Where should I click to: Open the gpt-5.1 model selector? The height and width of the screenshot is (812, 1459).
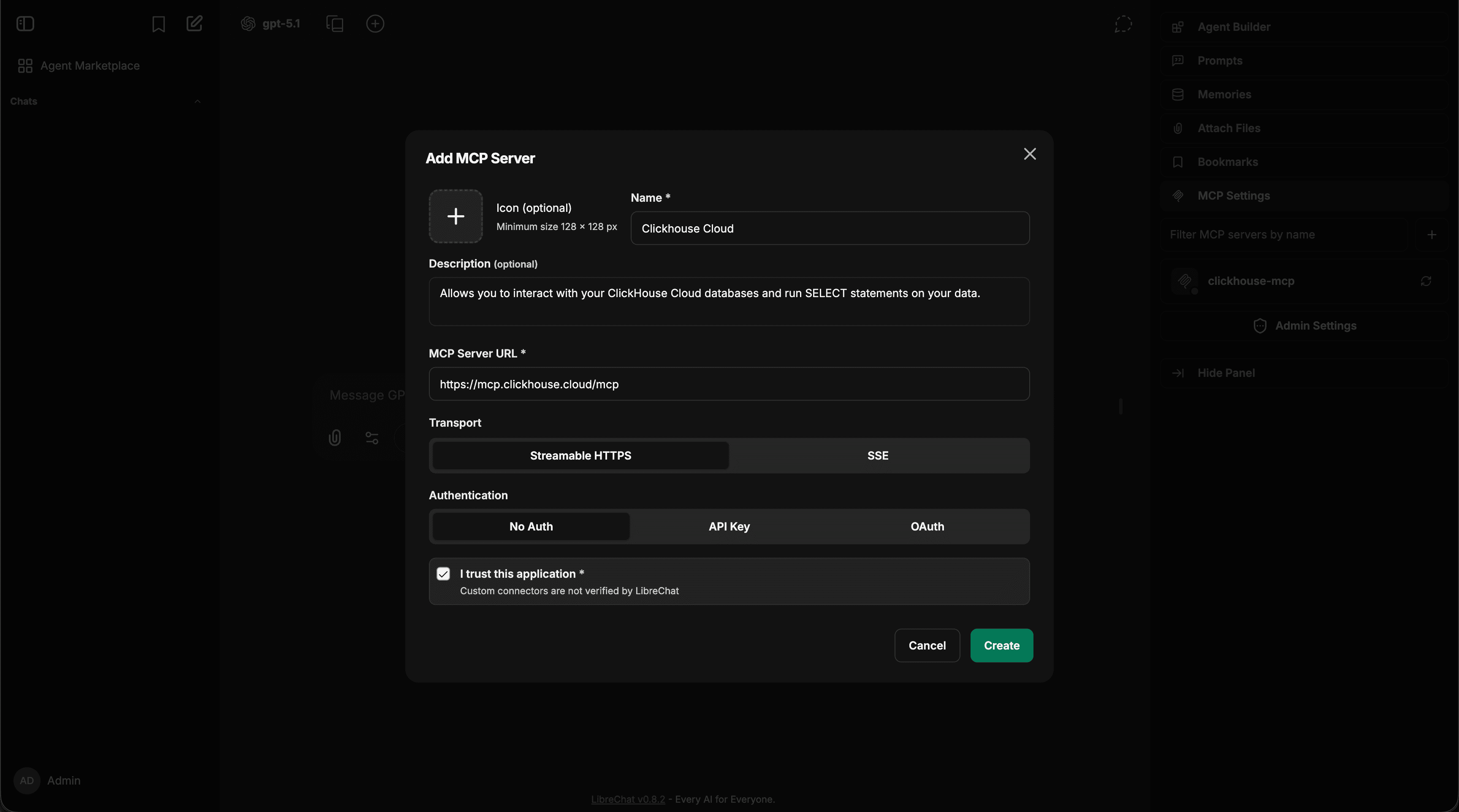coord(271,24)
